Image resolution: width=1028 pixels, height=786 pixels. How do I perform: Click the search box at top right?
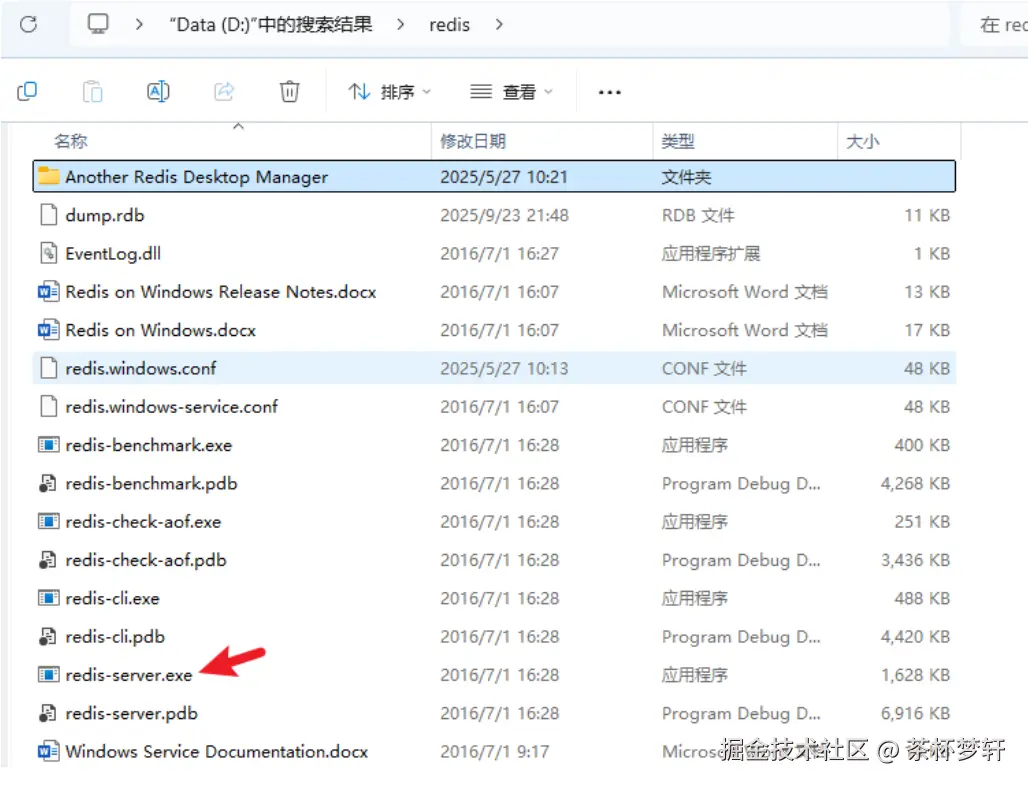995,25
